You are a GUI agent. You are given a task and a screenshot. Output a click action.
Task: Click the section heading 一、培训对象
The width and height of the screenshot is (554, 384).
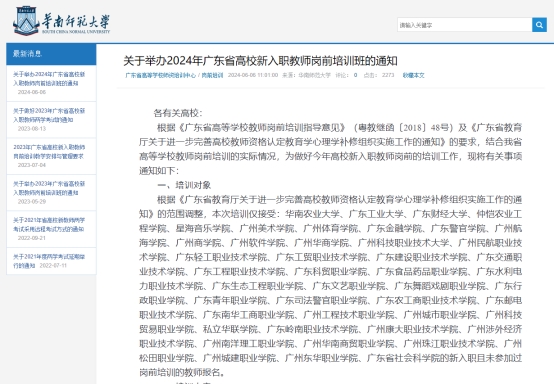184,185
